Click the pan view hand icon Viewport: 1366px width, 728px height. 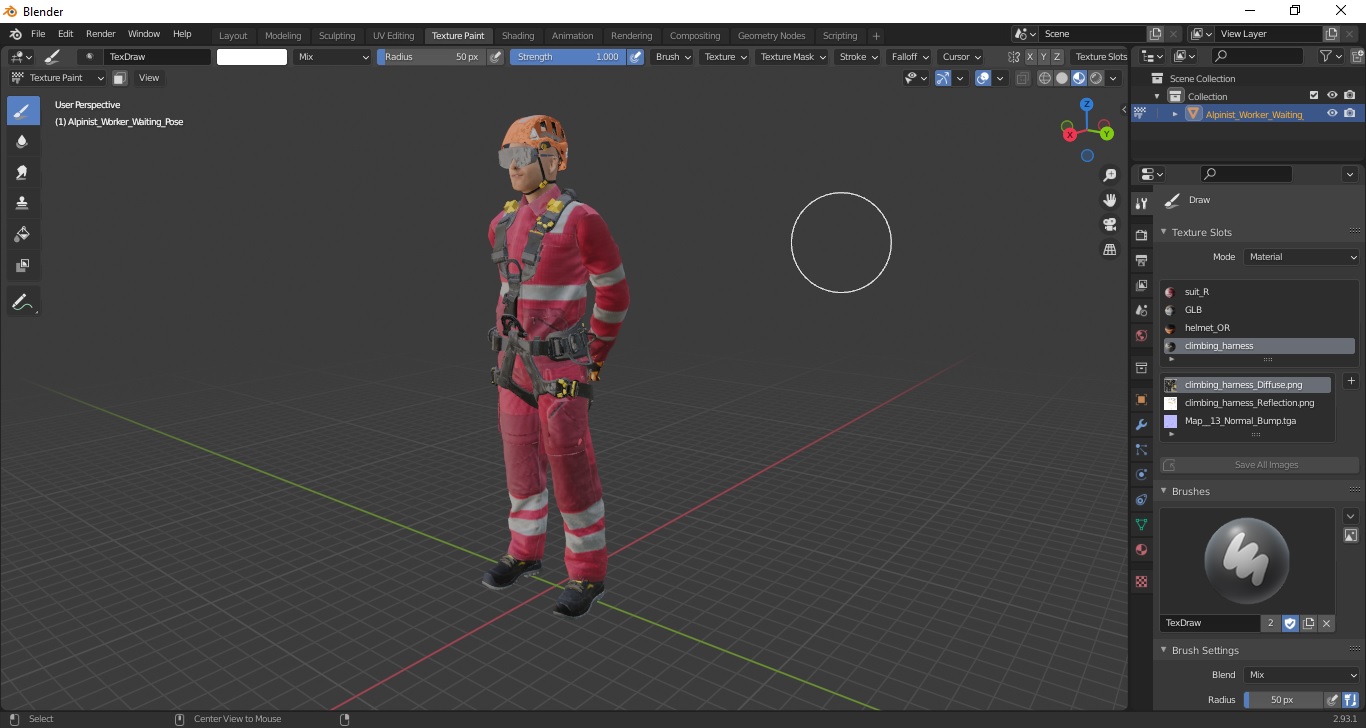pyautogui.click(x=1109, y=200)
